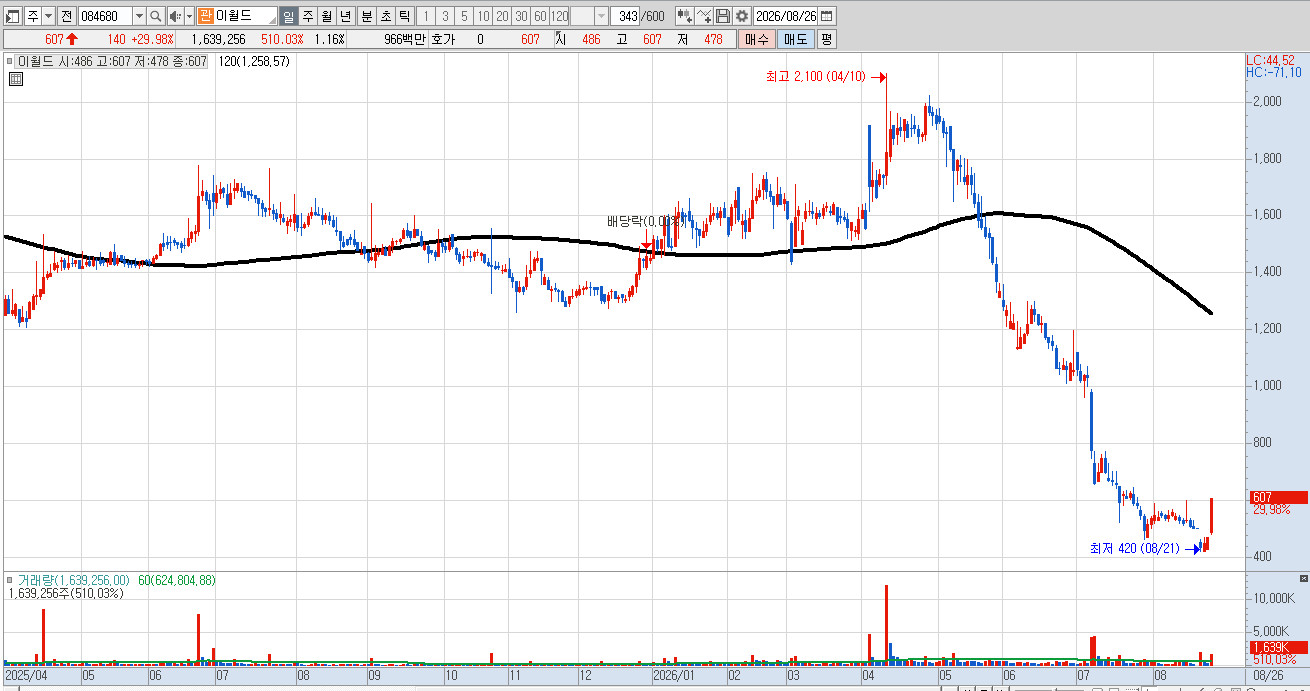1310x691 pixels.
Task: Open the candle chart type icon
Action: click(684, 16)
